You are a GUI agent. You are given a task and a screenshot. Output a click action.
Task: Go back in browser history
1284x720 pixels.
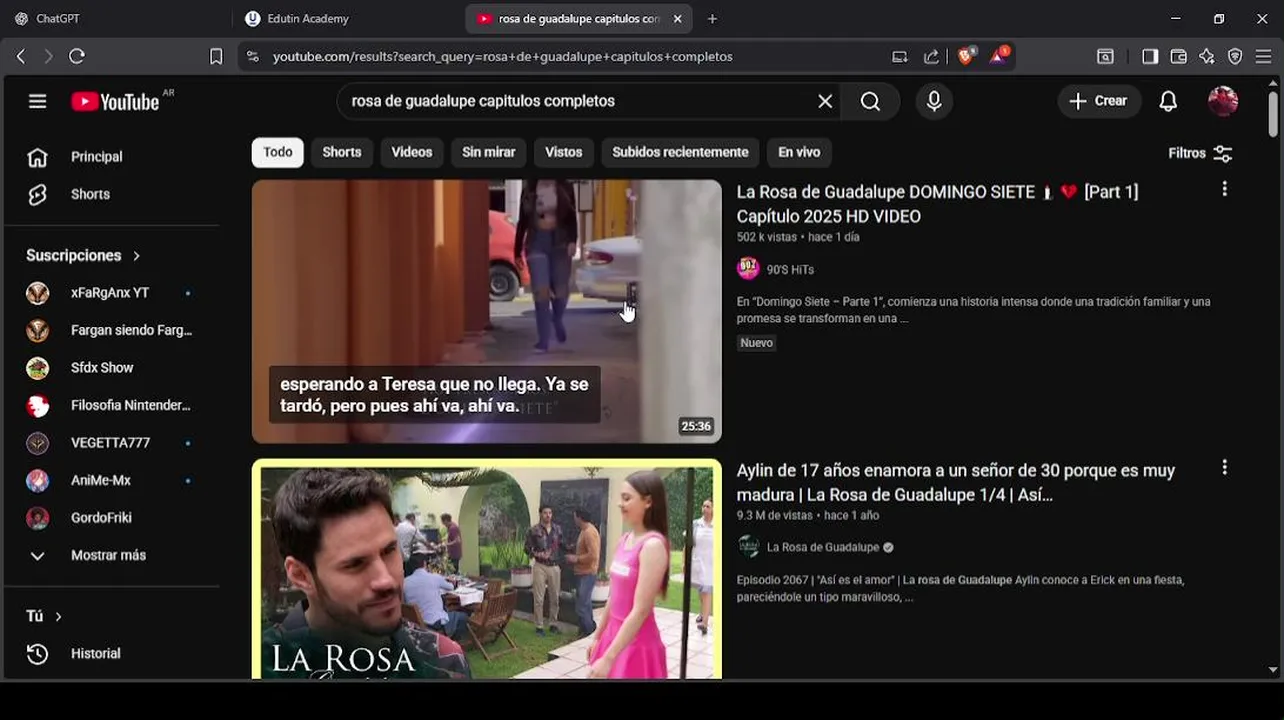coord(21,56)
